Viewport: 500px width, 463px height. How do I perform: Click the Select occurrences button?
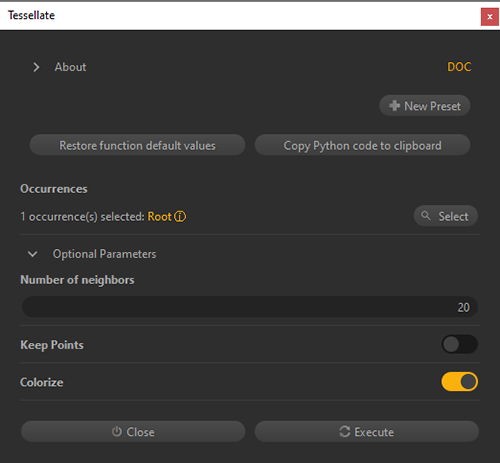446,216
